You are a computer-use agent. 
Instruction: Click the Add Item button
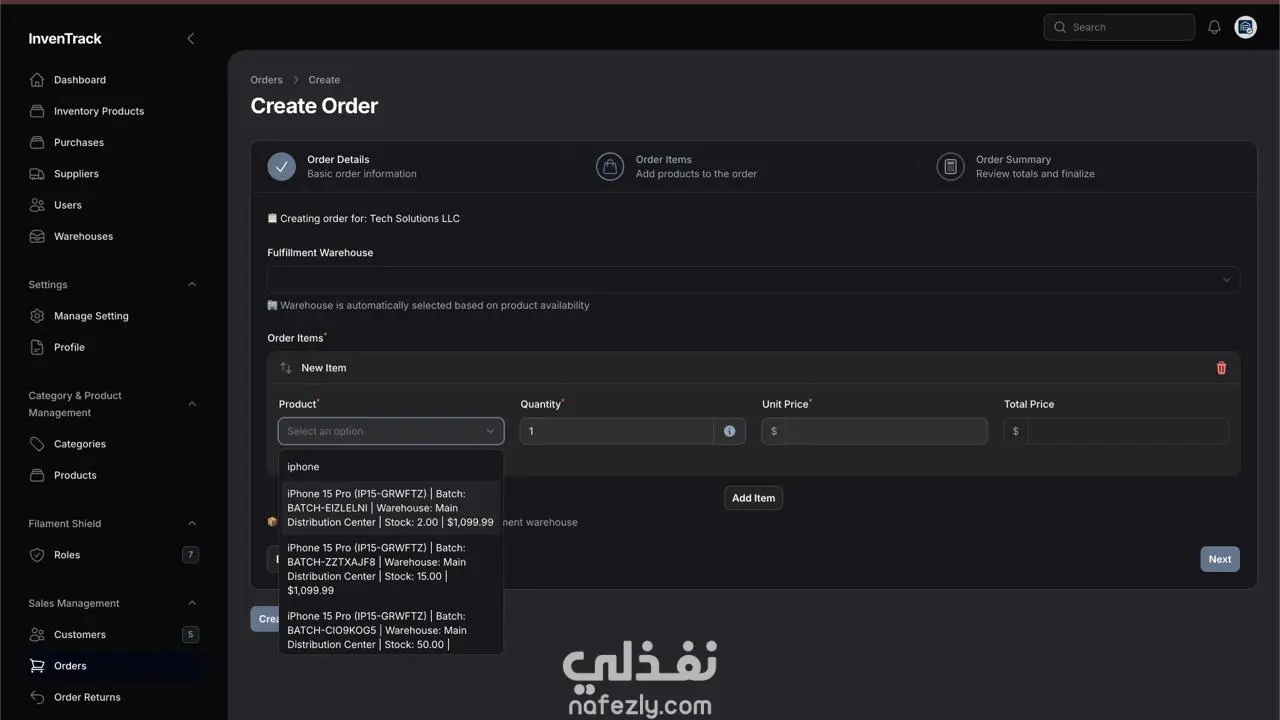click(753, 498)
